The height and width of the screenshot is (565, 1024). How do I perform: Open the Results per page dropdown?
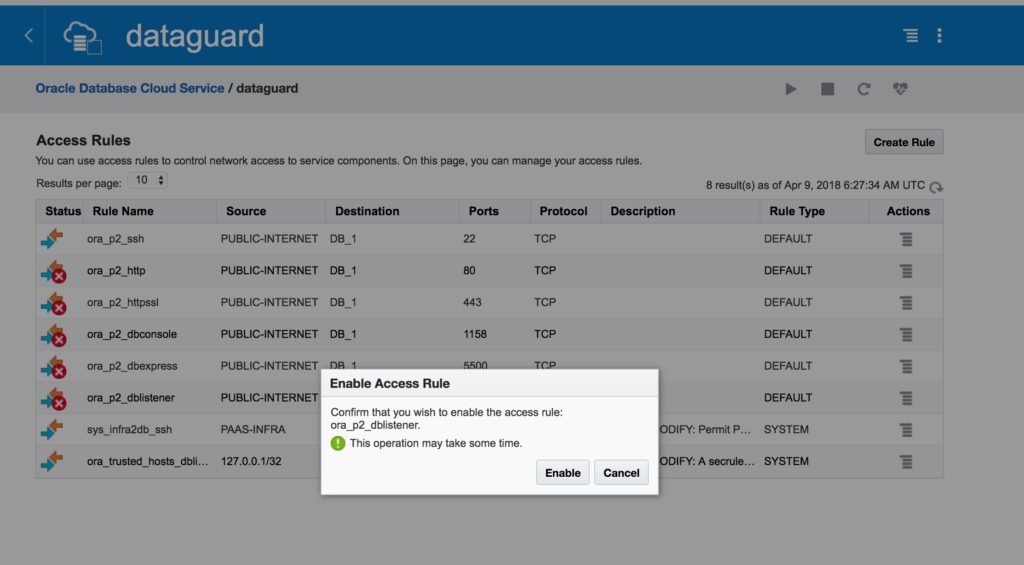pyautogui.click(x=148, y=181)
